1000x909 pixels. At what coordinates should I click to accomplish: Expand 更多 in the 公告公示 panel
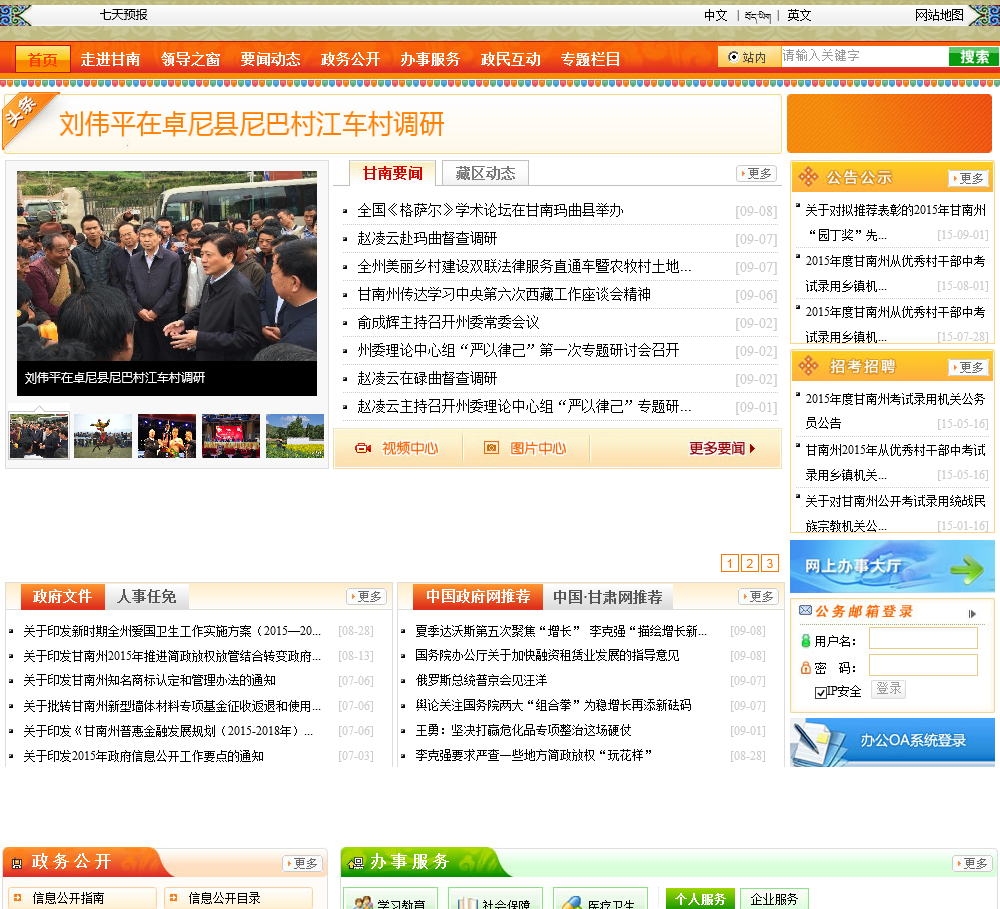(969, 179)
